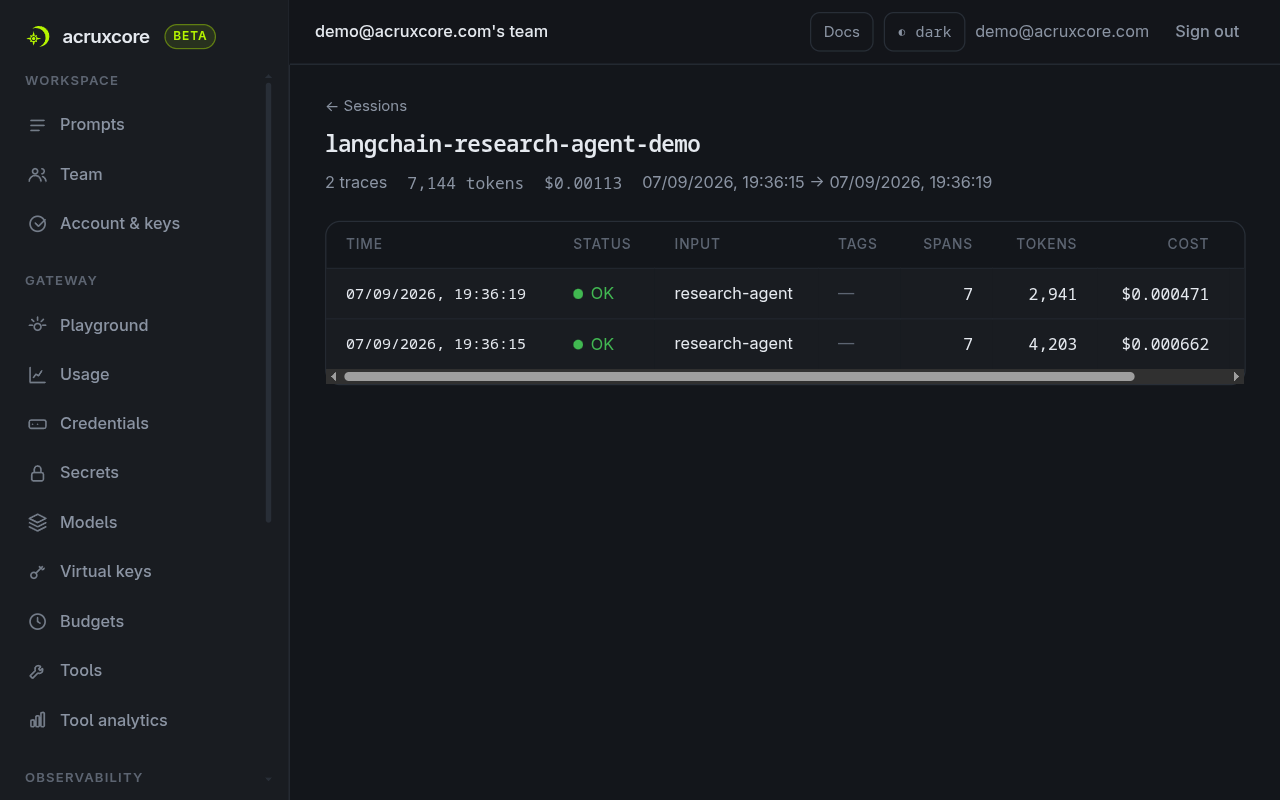Image resolution: width=1280 pixels, height=800 pixels.
Task: Click the Virtual keys key icon
Action: click(x=37, y=572)
